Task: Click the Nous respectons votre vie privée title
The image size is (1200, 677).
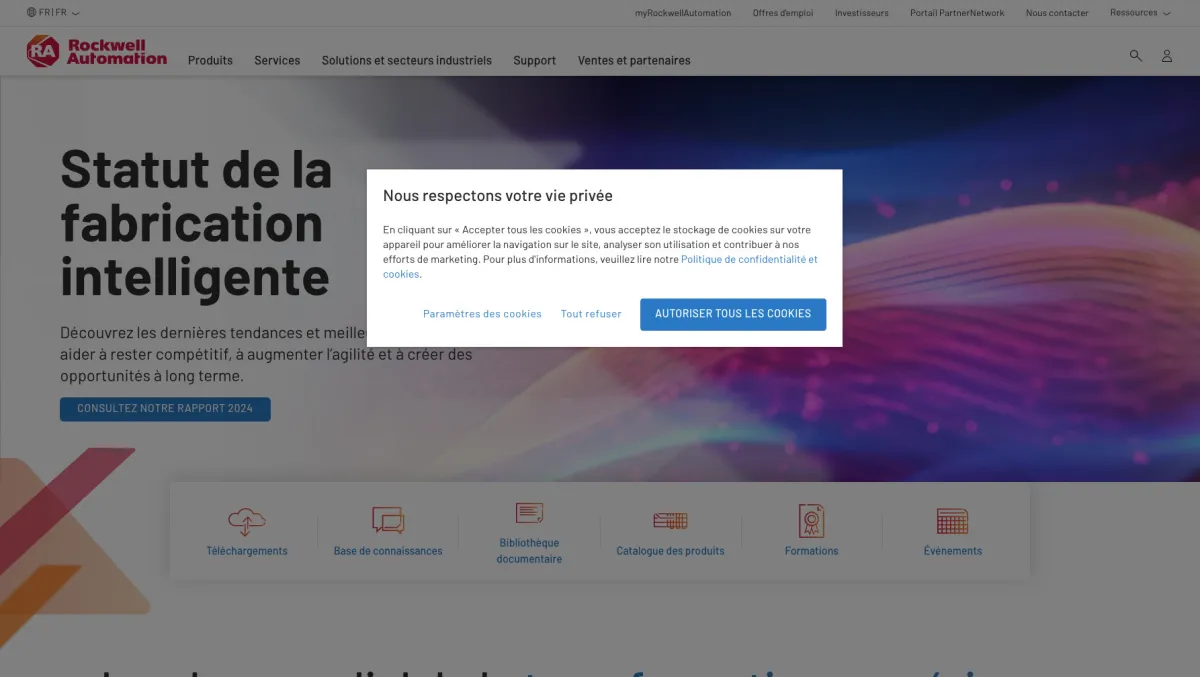Action: click(498, 196)
